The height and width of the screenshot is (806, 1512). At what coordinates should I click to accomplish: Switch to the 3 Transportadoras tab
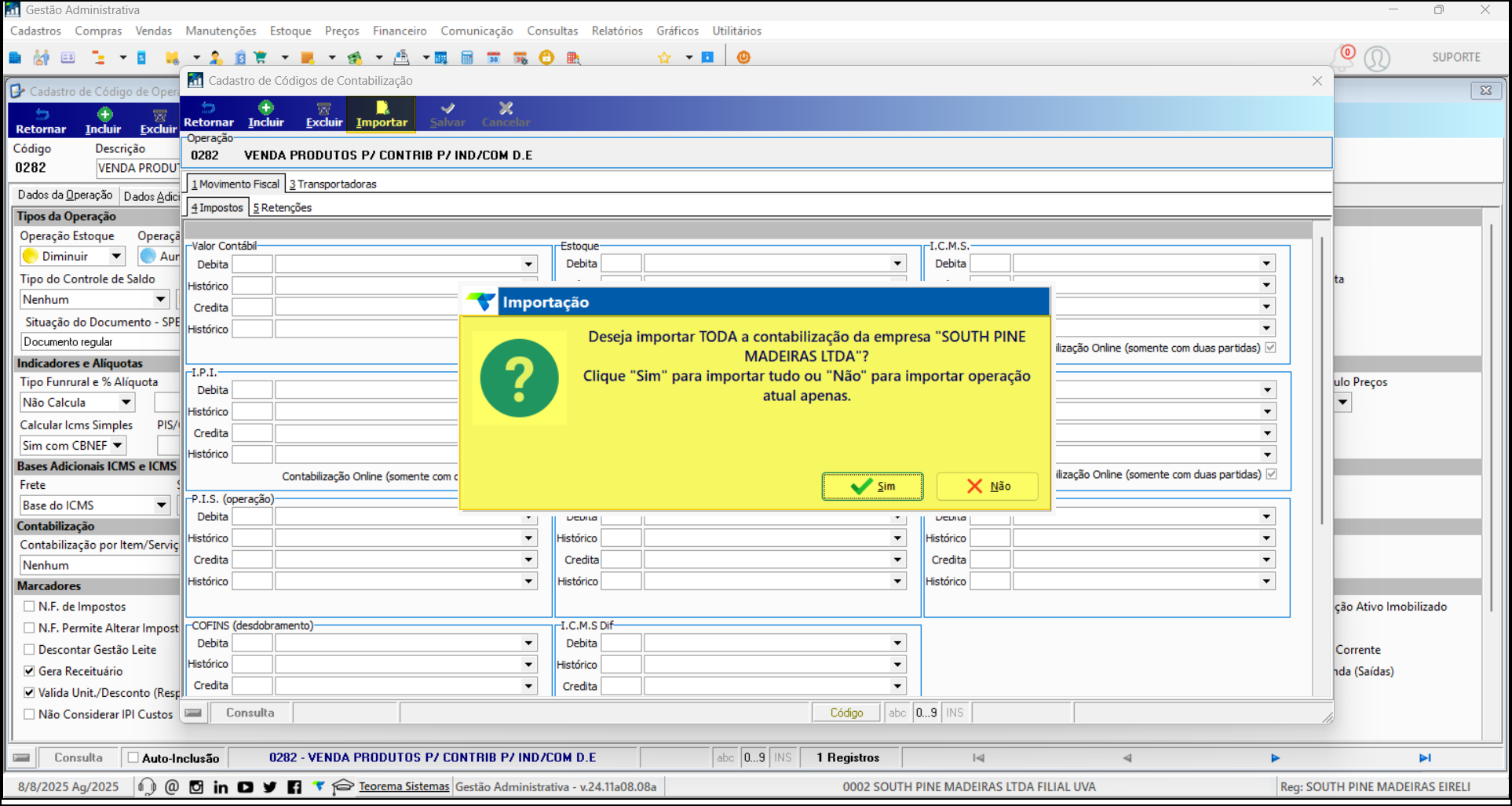click(333, 184)
